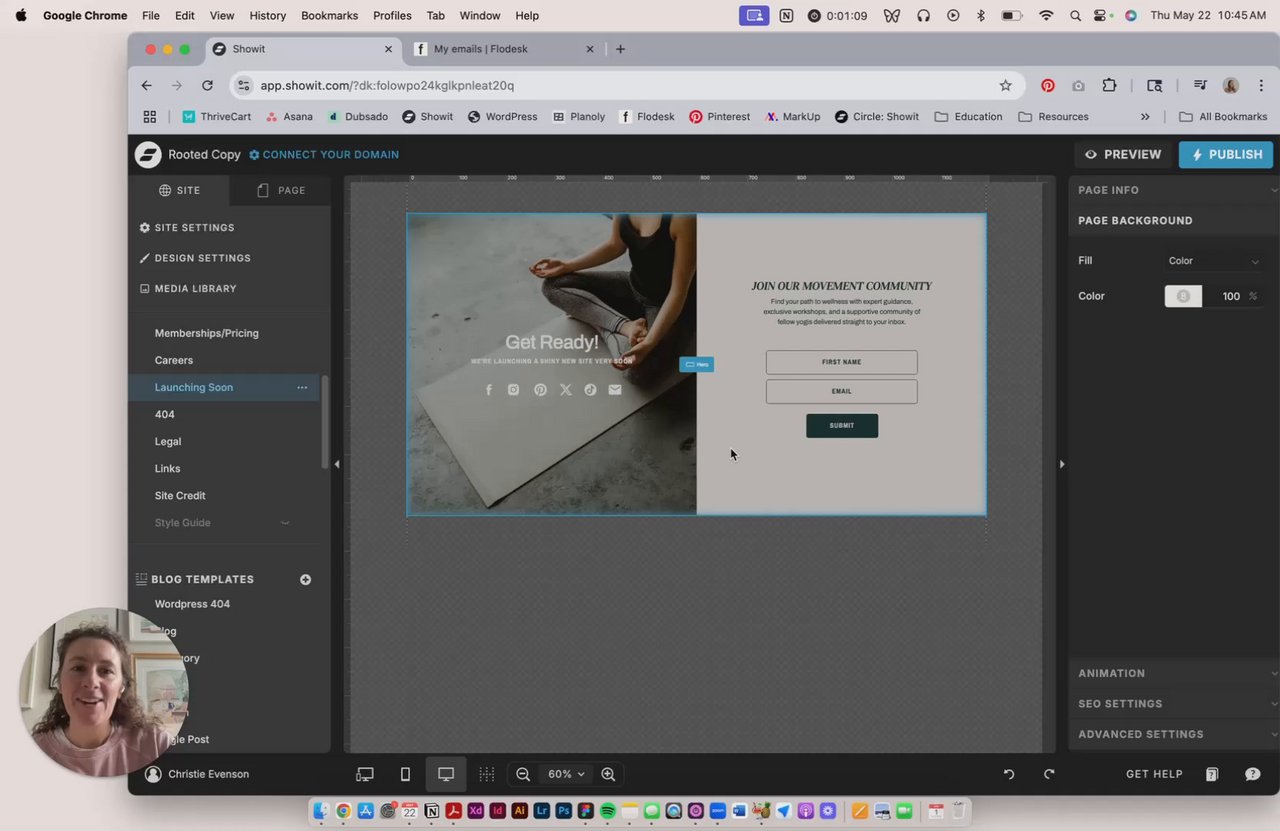The image size is (1280, 831).
Task: Open the 60% zoom level dropdown
Action: click(x=565, y=774)
